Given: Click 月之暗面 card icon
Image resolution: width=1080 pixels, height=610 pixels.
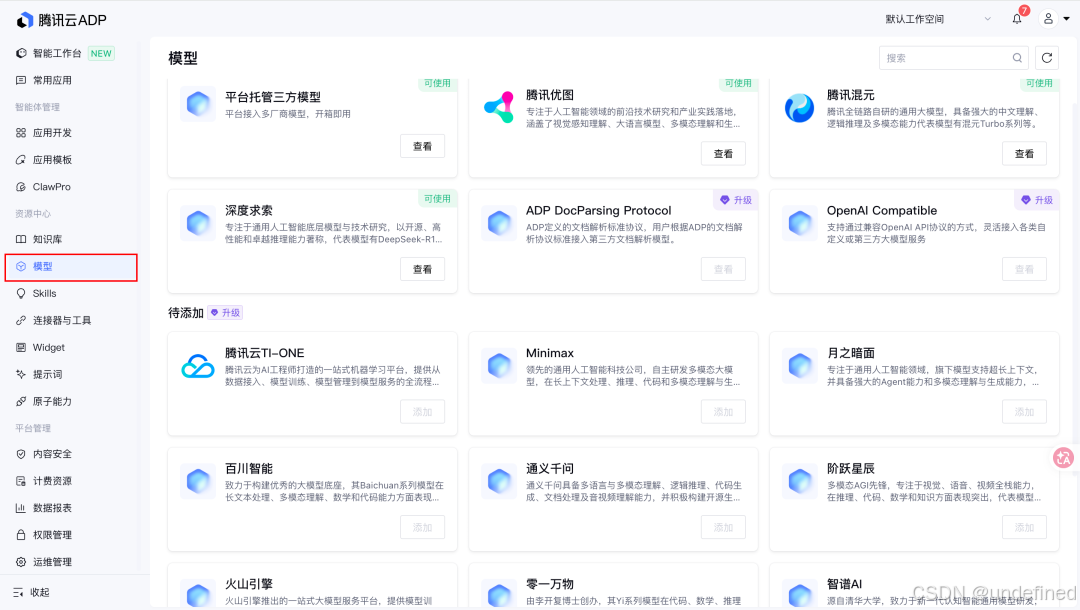Looking at the screenshot, I should tap(800, 366).
